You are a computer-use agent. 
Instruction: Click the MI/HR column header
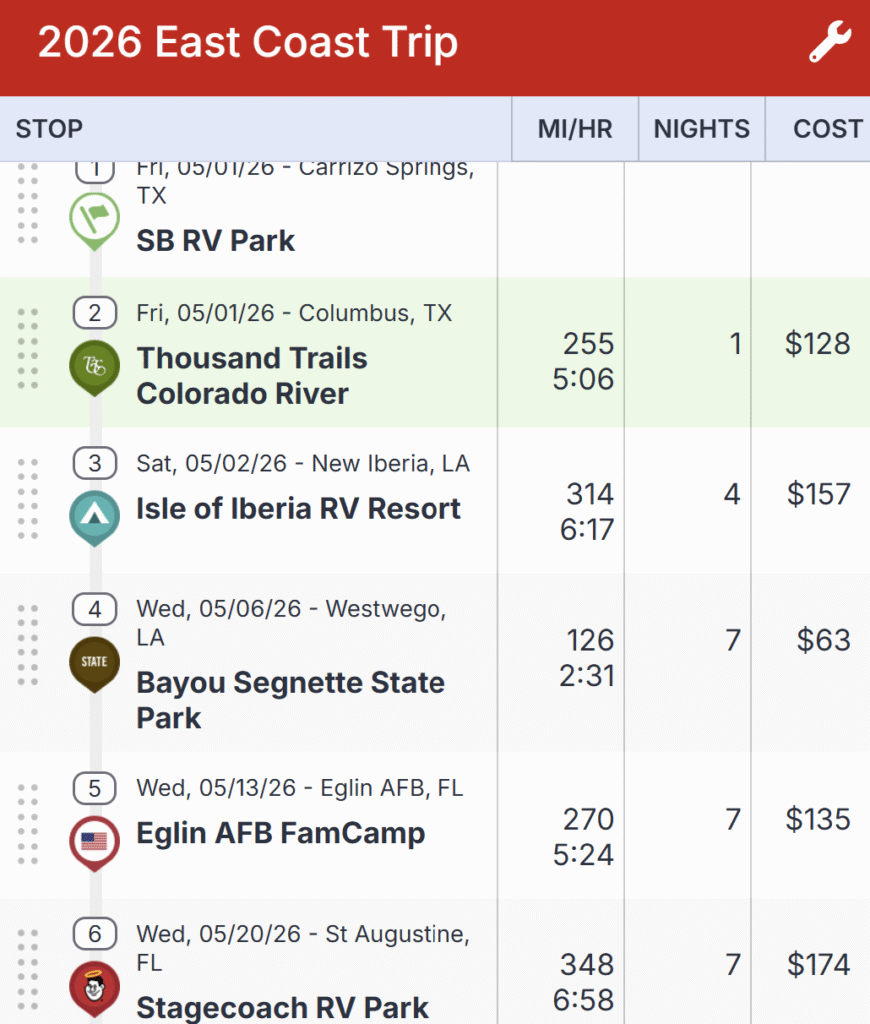[575, 129]
